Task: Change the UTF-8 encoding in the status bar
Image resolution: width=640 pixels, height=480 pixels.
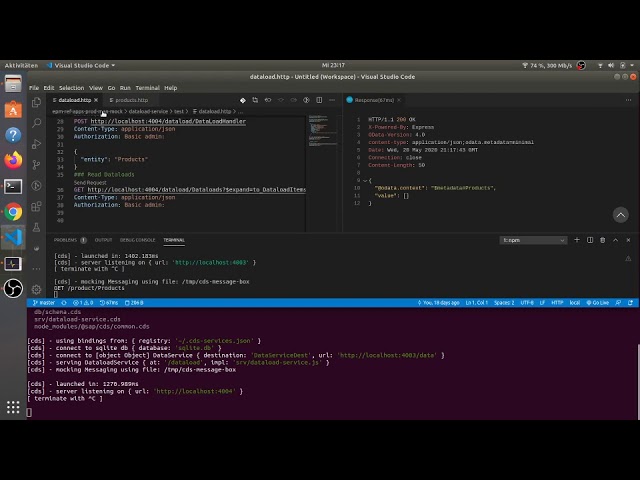Action: [x=527, y=303]
